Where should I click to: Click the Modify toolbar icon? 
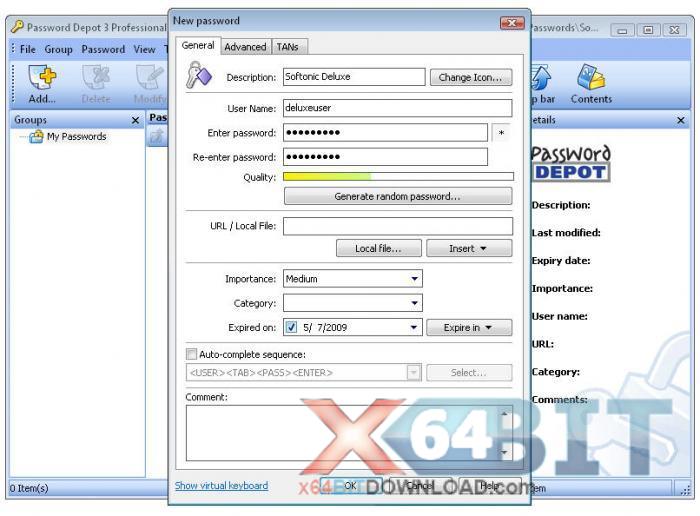[150, 83]
